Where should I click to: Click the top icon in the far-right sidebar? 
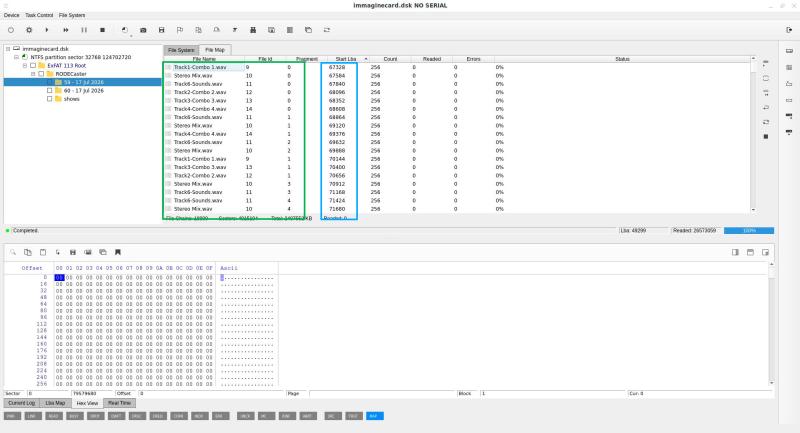click(x=789, y=51)
